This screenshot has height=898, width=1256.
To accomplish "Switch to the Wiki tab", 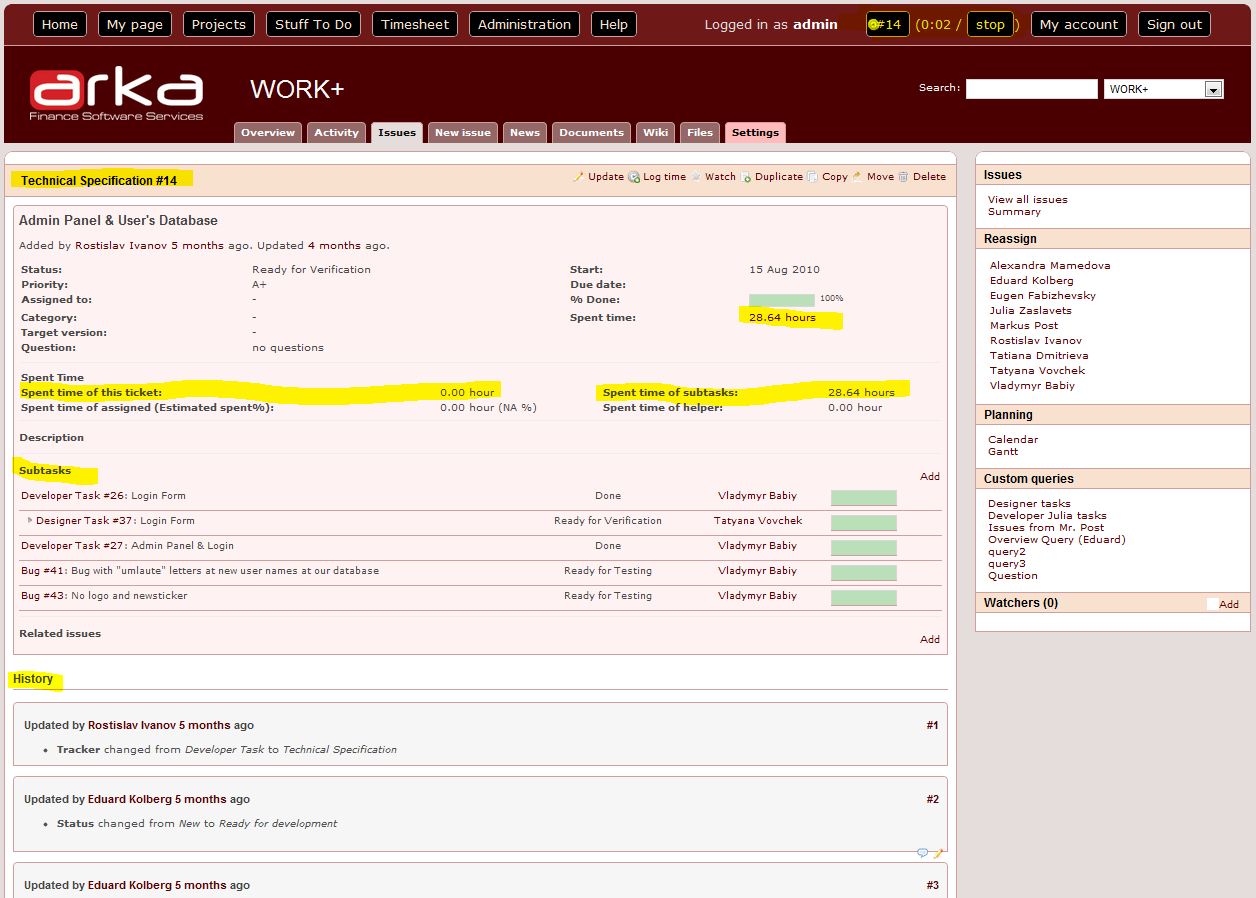I will coord(656,133).
